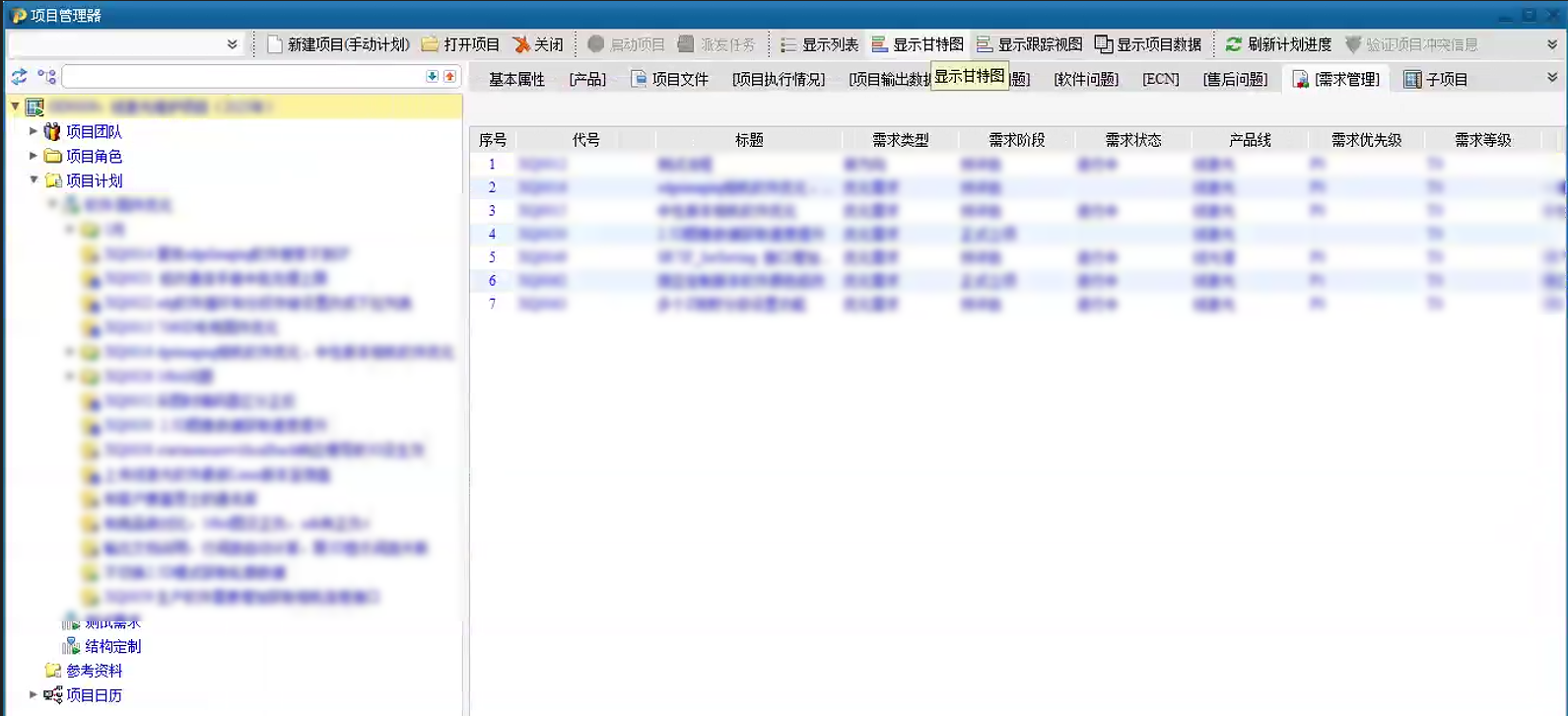Open the top-left dropdown chevron
The height and width of the screenshot is (716, 1568).
tap(233, 44)
